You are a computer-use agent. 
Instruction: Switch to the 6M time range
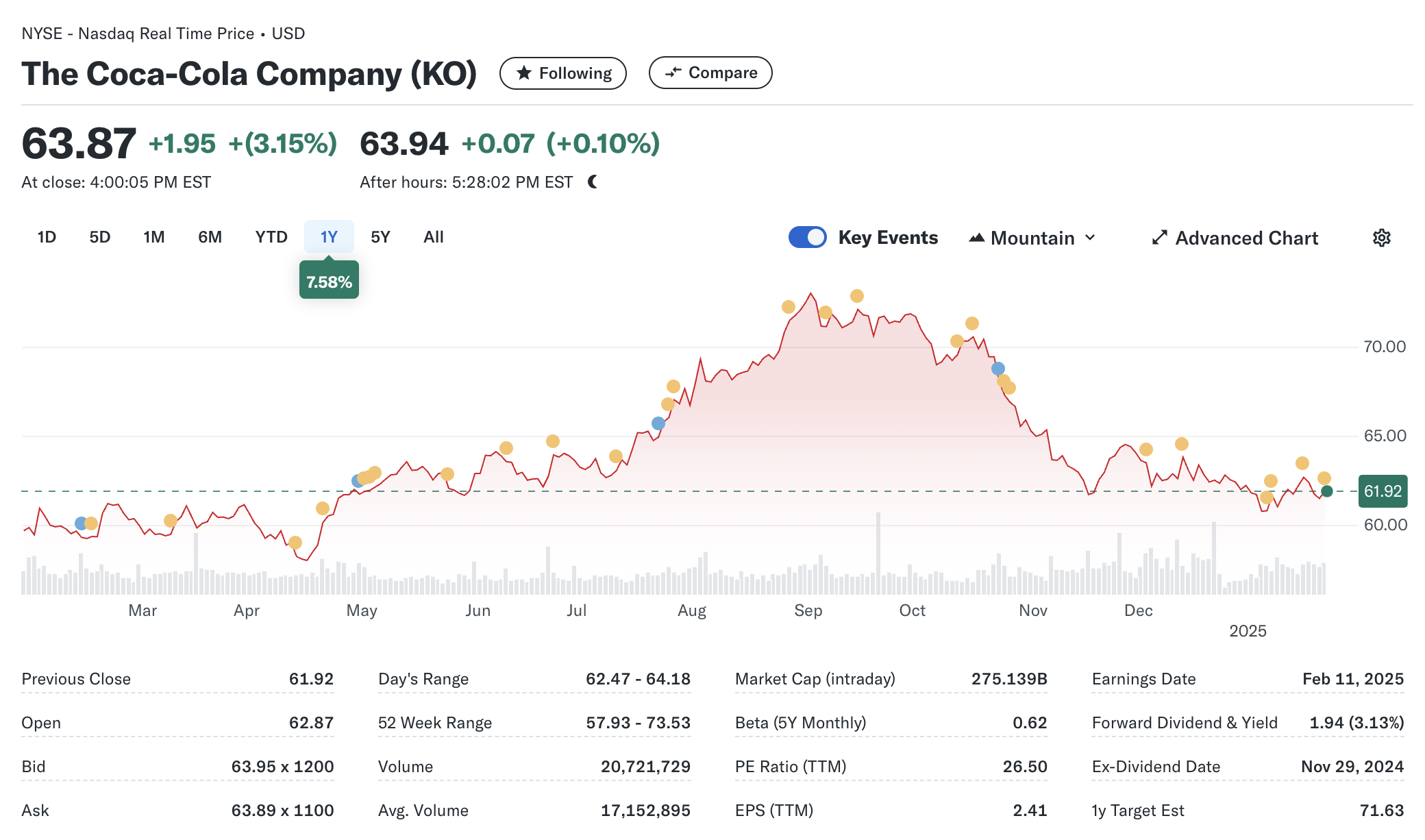pos(210,237)
